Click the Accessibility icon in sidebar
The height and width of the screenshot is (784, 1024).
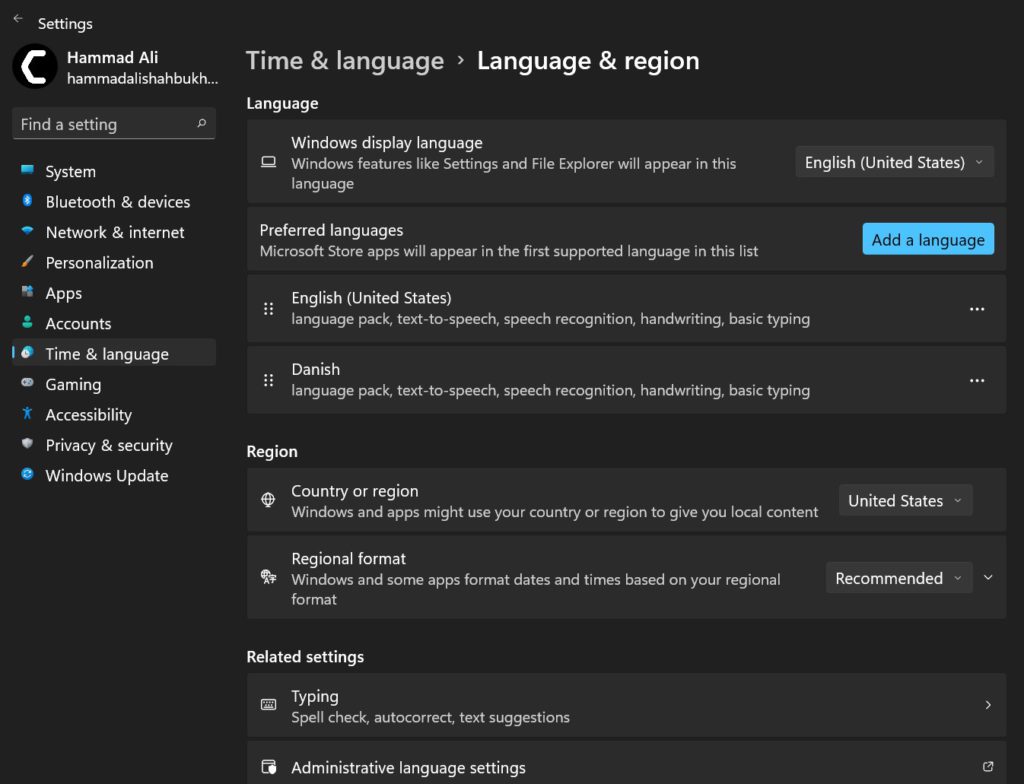27,414
